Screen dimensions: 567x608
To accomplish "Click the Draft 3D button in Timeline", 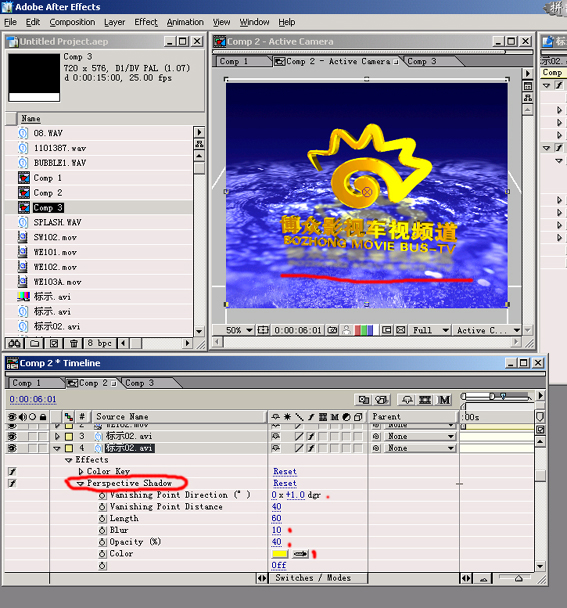I will pyautogui.click(x=382, y=400).
